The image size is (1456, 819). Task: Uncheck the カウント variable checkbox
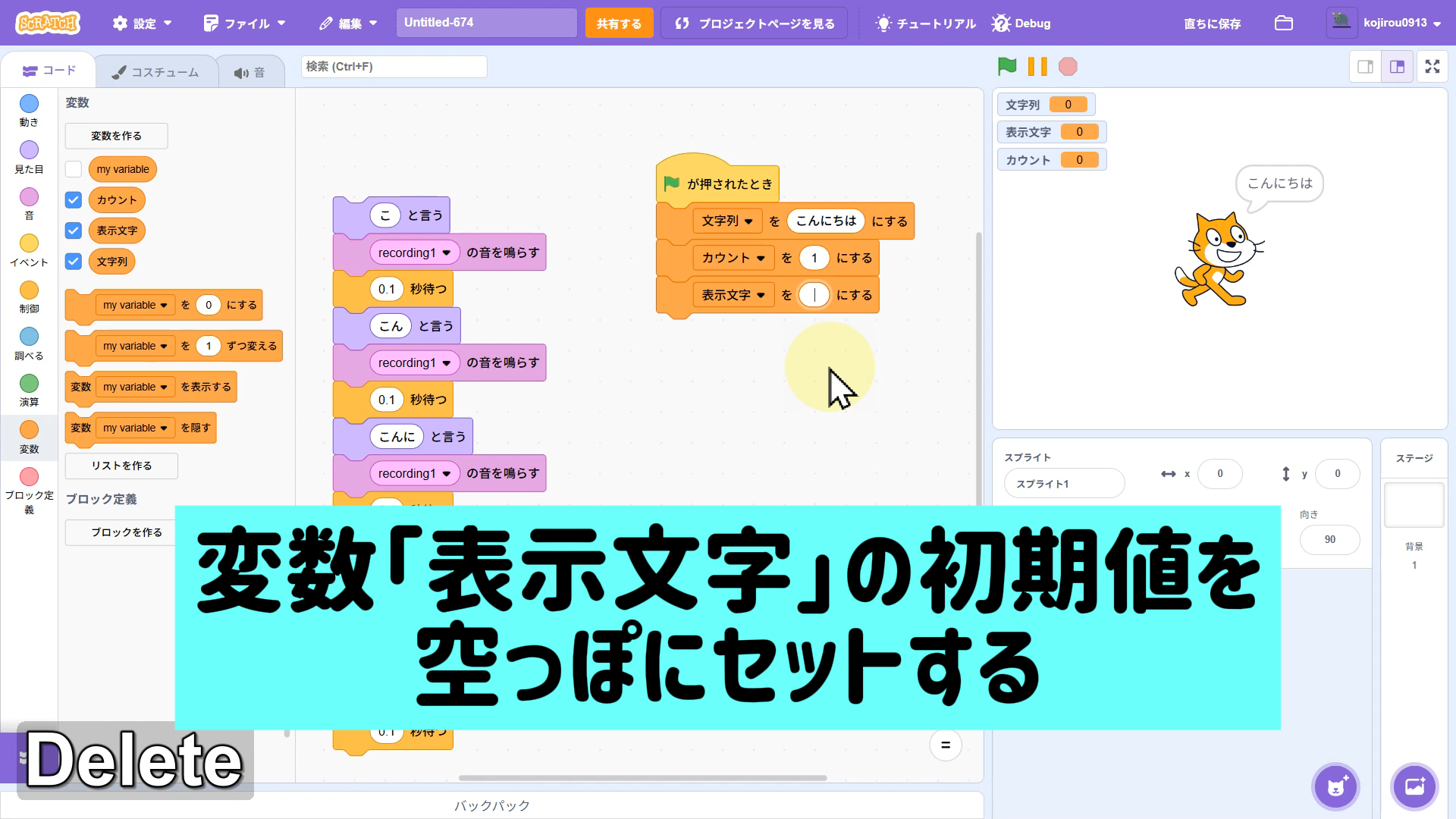click(74, 200)
